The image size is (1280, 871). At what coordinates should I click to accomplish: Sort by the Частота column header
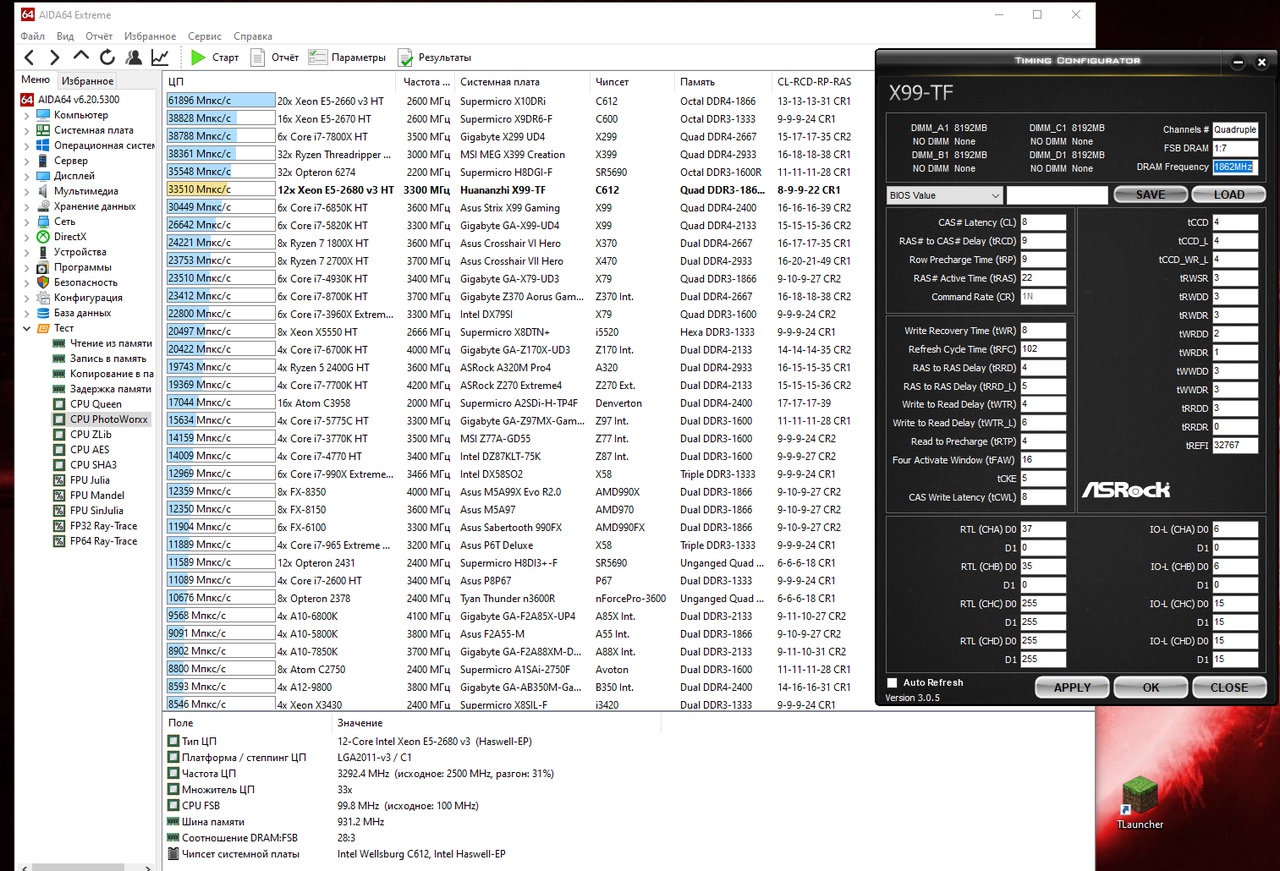pyautogui.click(x=427, y=81)
